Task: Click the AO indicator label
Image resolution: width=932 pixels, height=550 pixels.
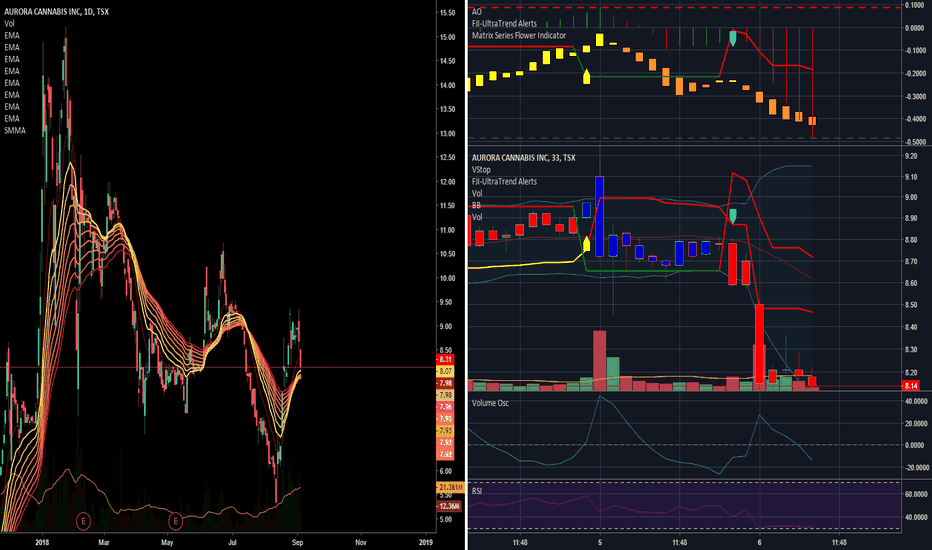Action: coord(477,11)
